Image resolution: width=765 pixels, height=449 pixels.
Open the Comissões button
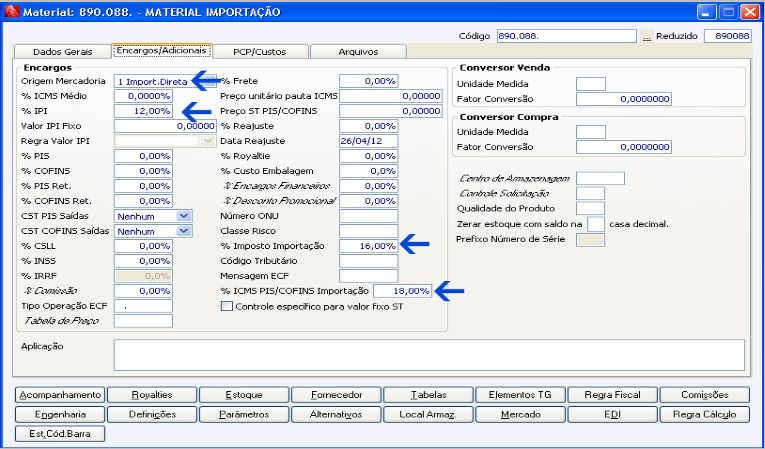coord(705,395)
